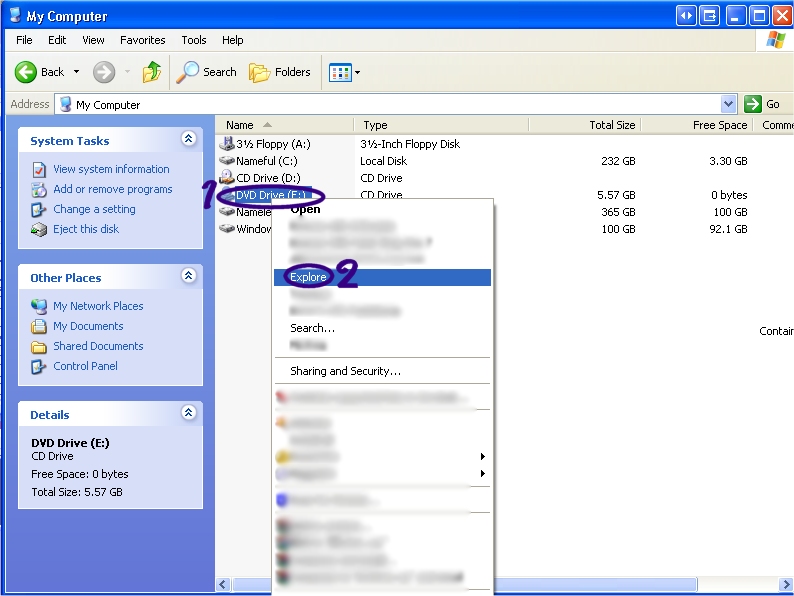Select the Nameful (C:) local disk

[x=266, y=161]
